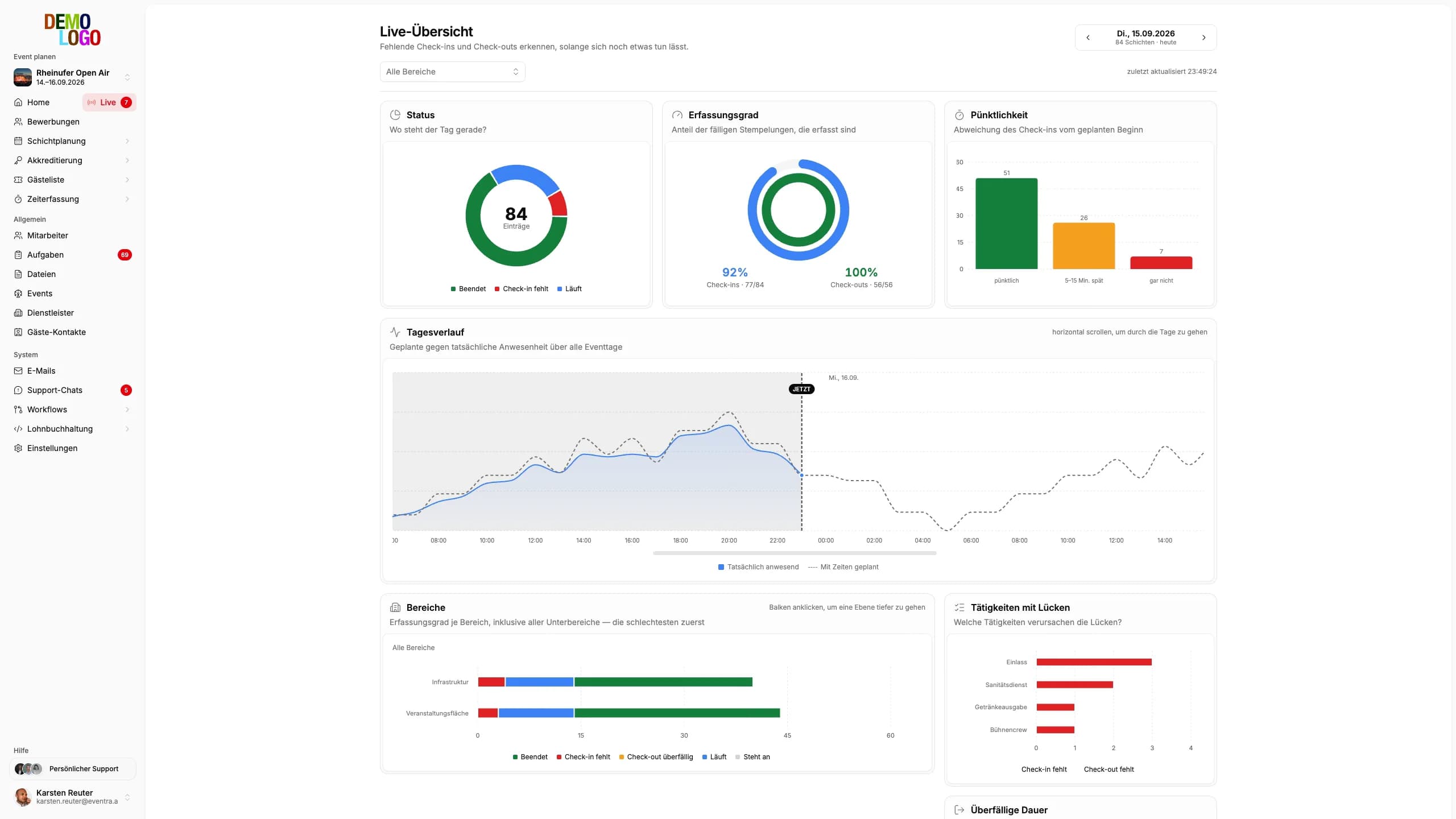Click the Dateien file icon
The image size is (1456, 819).
[x=18, y=274]
